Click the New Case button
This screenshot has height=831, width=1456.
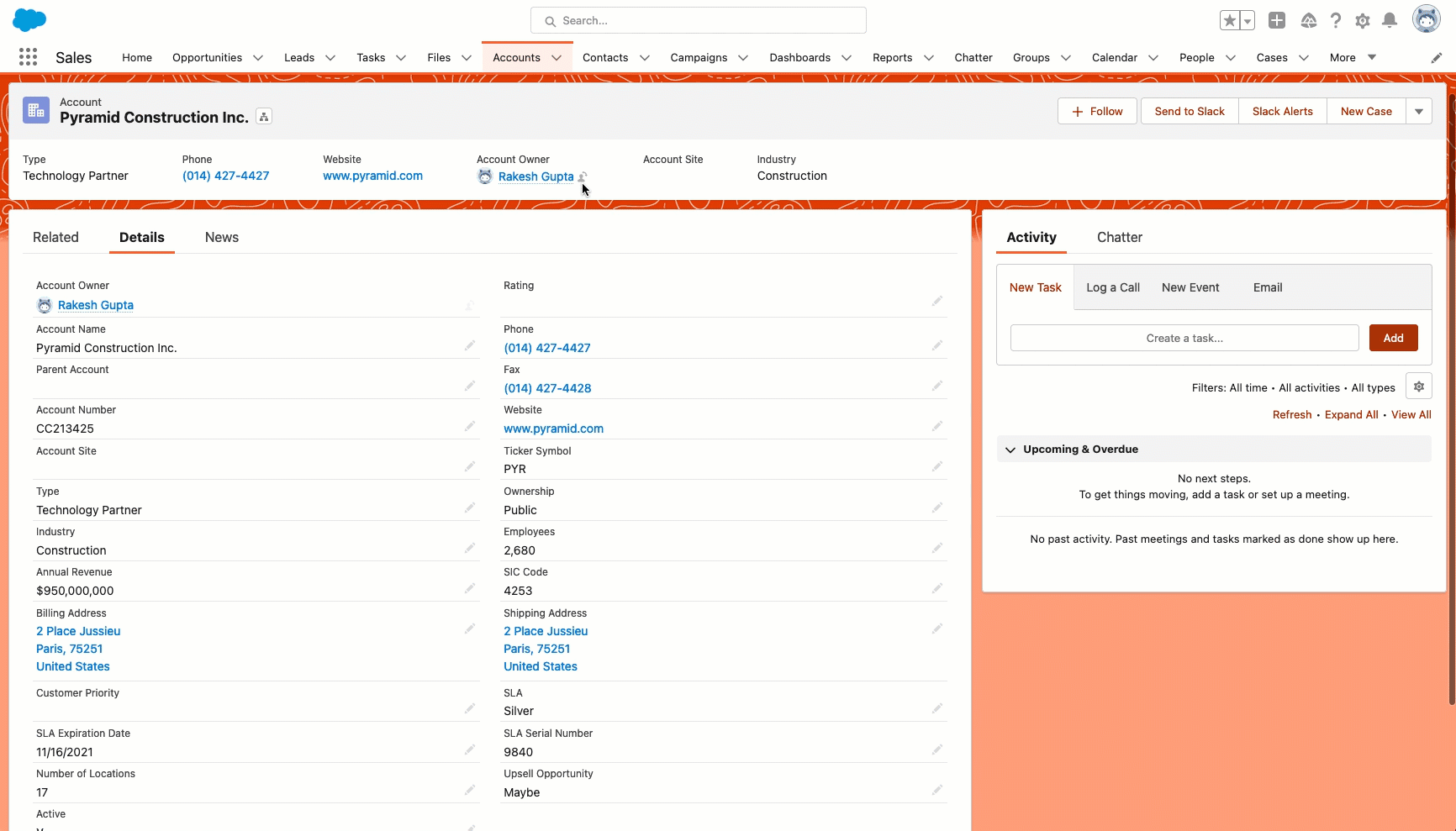pyautogui.click(x=1366, y=111)
